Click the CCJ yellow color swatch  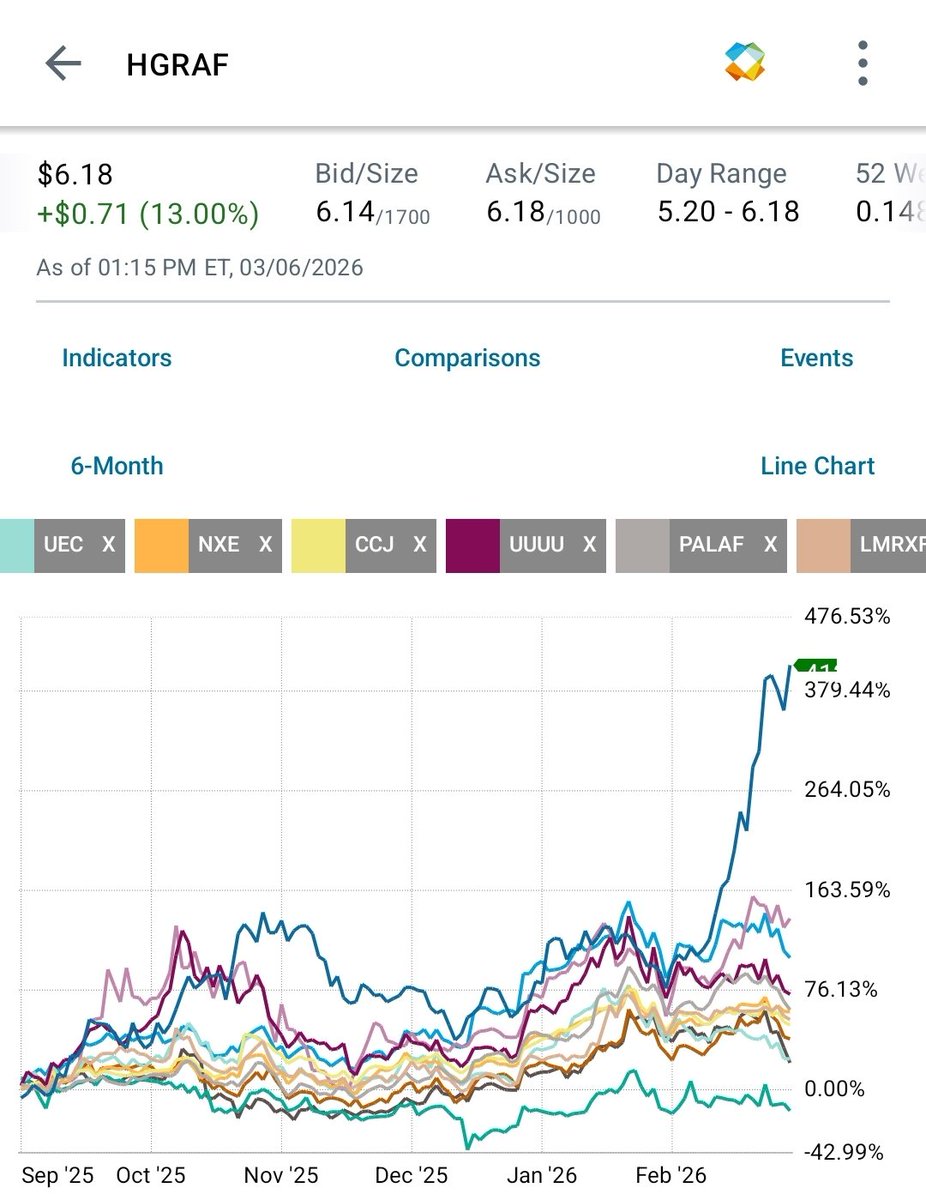tap(318, 545)
